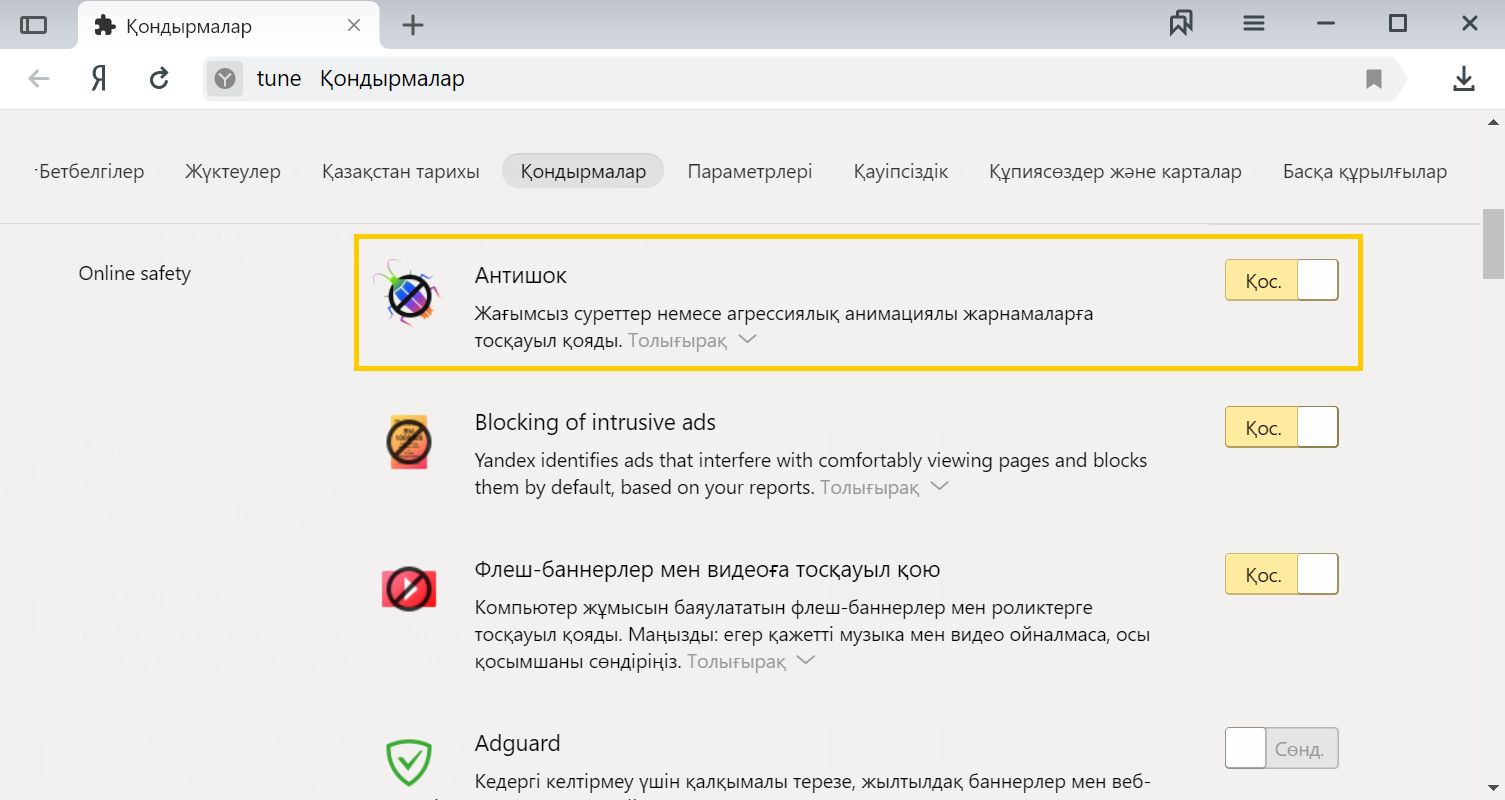Switch to Басқа құрылғылар tab
This screenshot has width=1505, height=800.
coord(1365,171)
